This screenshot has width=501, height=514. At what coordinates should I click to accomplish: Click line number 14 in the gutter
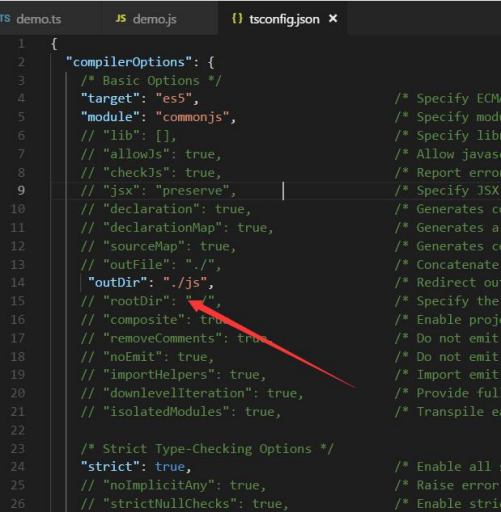(x=18, y=283)
